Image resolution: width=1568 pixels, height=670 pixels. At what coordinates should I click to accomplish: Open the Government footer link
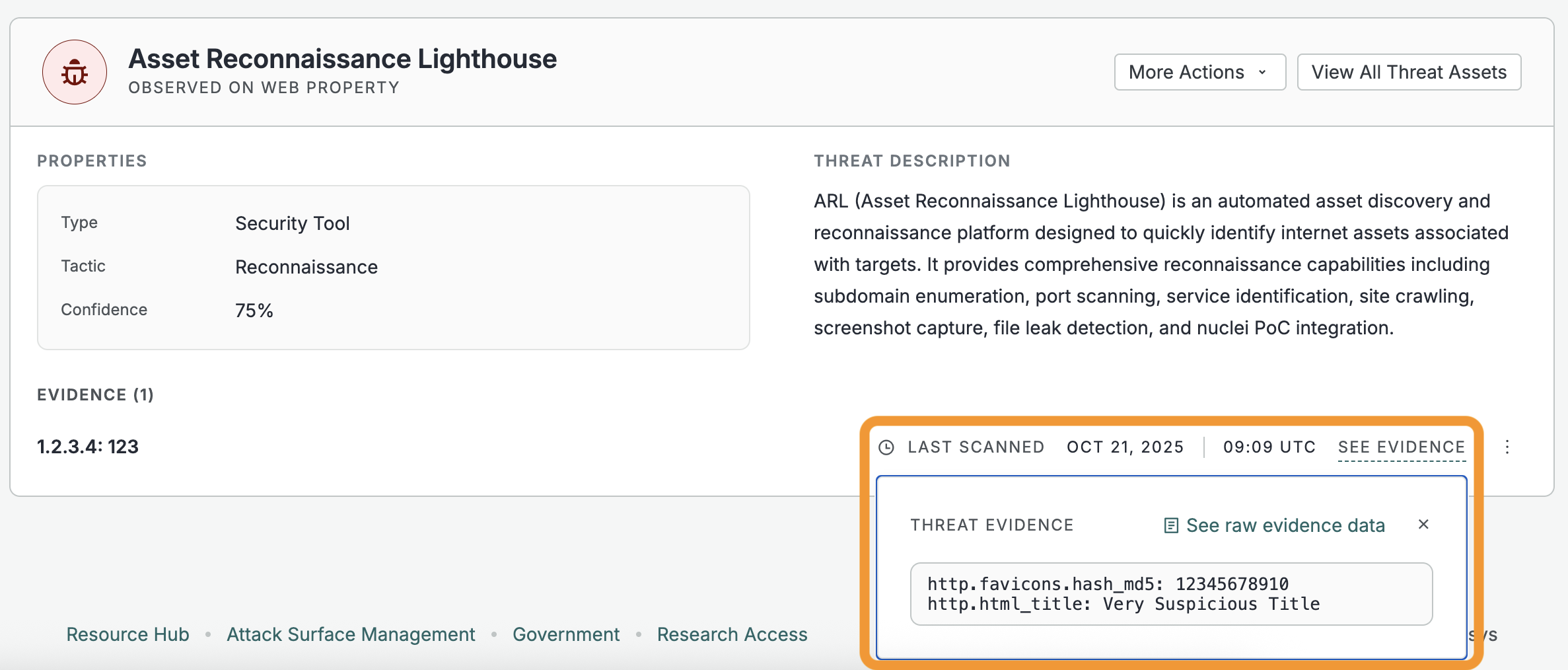(566, 634)
